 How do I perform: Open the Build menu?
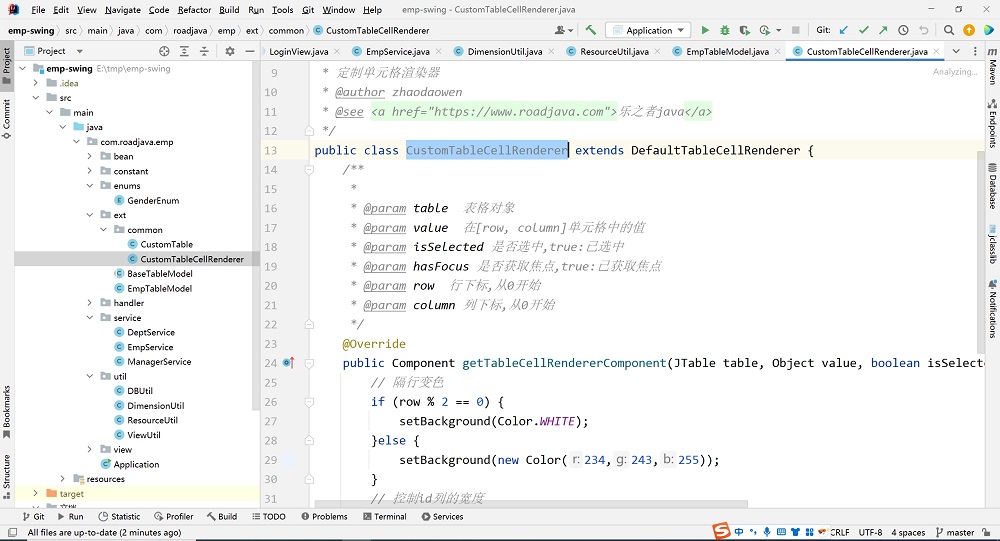229,10
